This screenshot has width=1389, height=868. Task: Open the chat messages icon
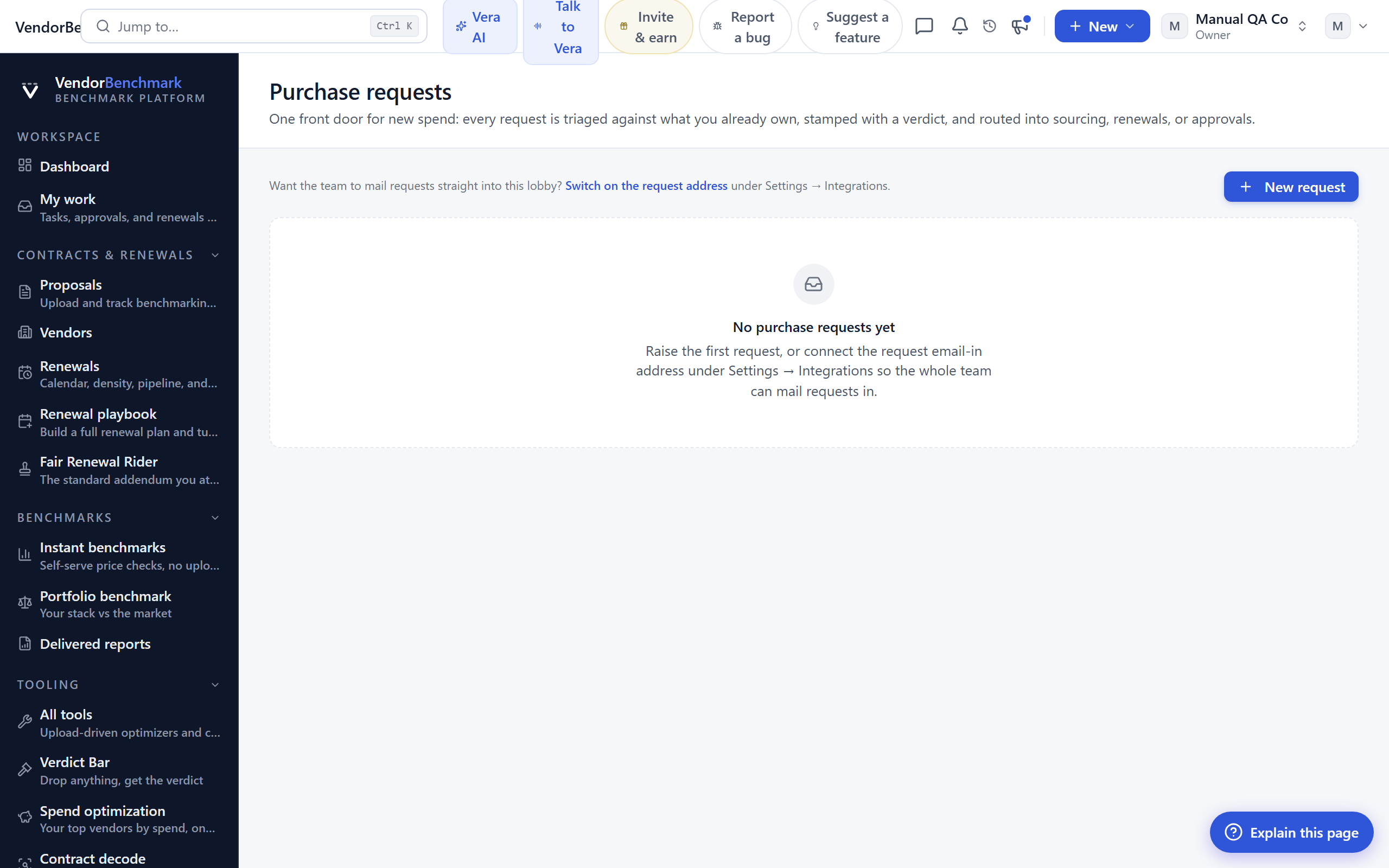(924, 26)
